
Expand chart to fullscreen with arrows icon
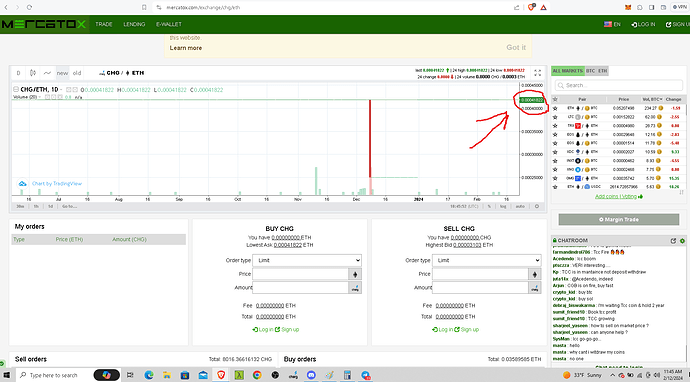pyautogui.click(x=537, y=73)
